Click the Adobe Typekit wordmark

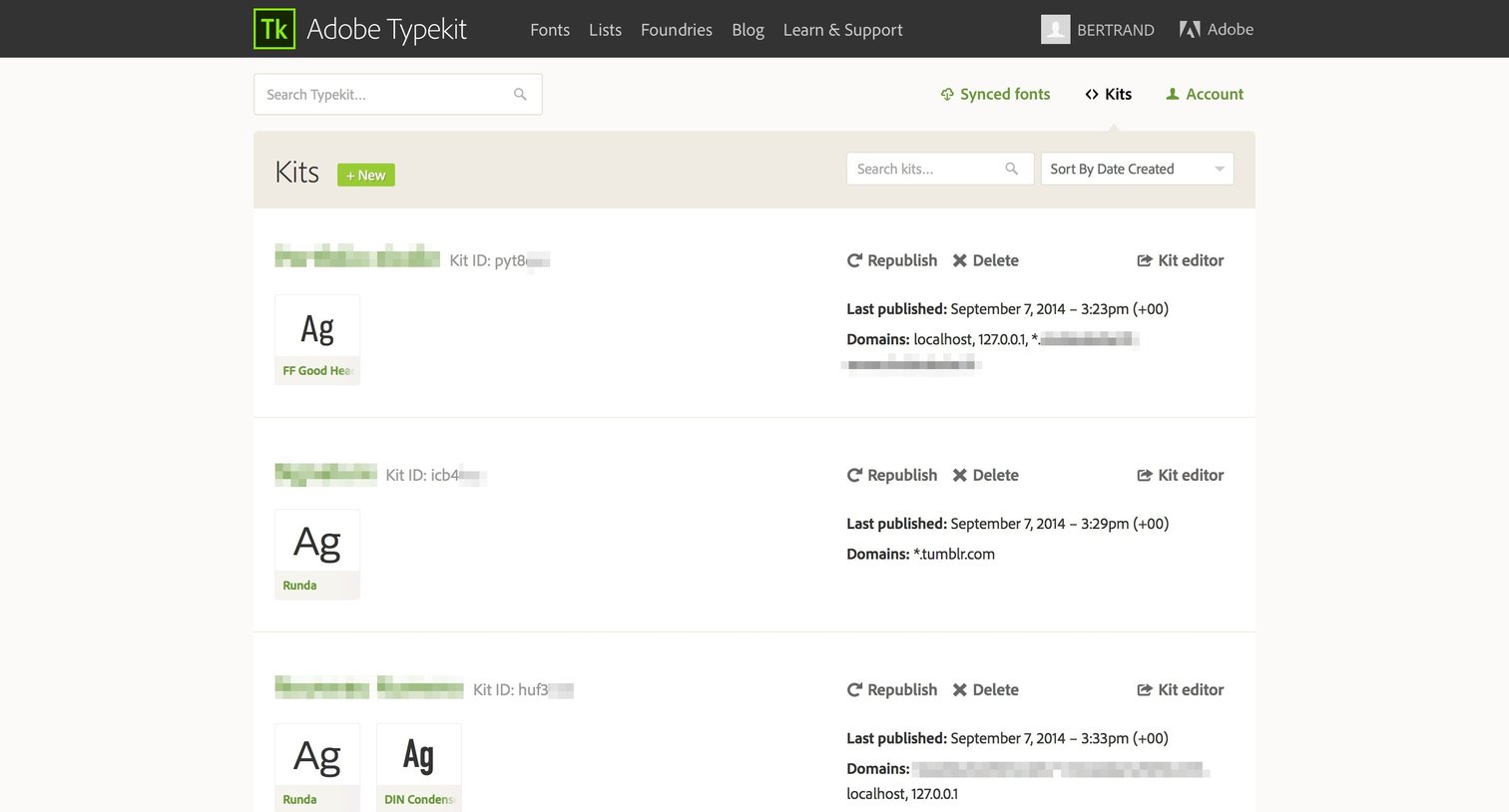[386, 30]
